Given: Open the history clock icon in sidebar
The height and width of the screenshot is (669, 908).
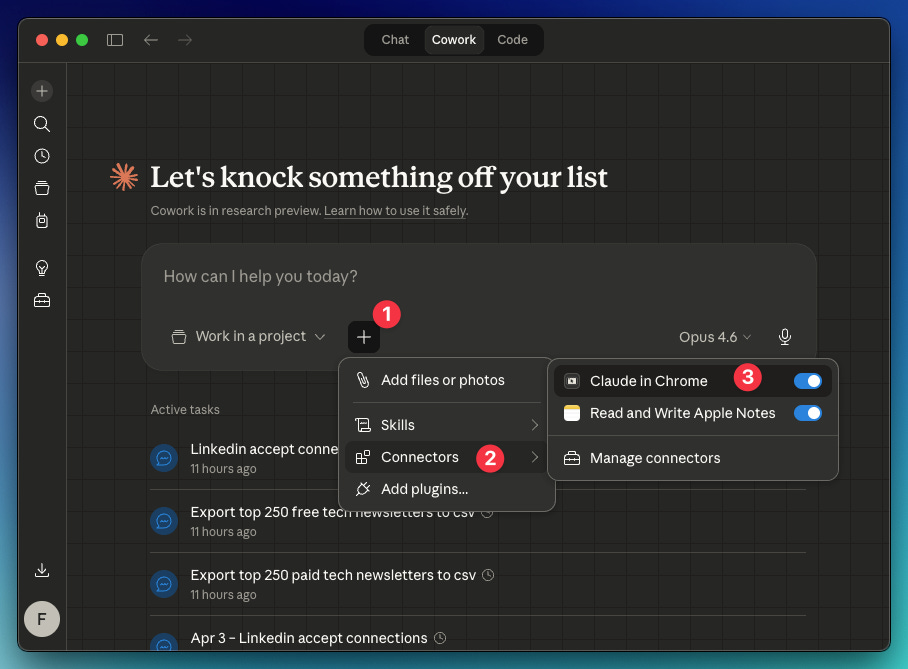Looking at the screenshot, I should 42,156.
